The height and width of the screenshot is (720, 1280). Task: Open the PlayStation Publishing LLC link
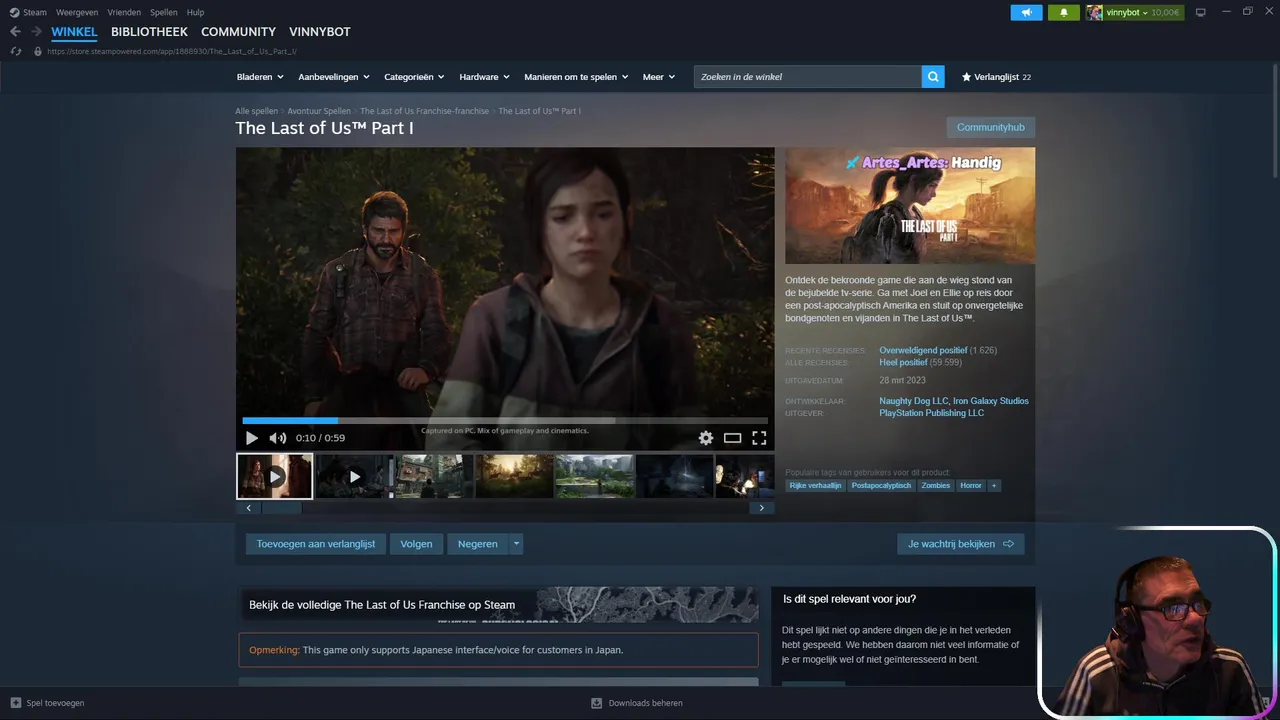(931, 413)
